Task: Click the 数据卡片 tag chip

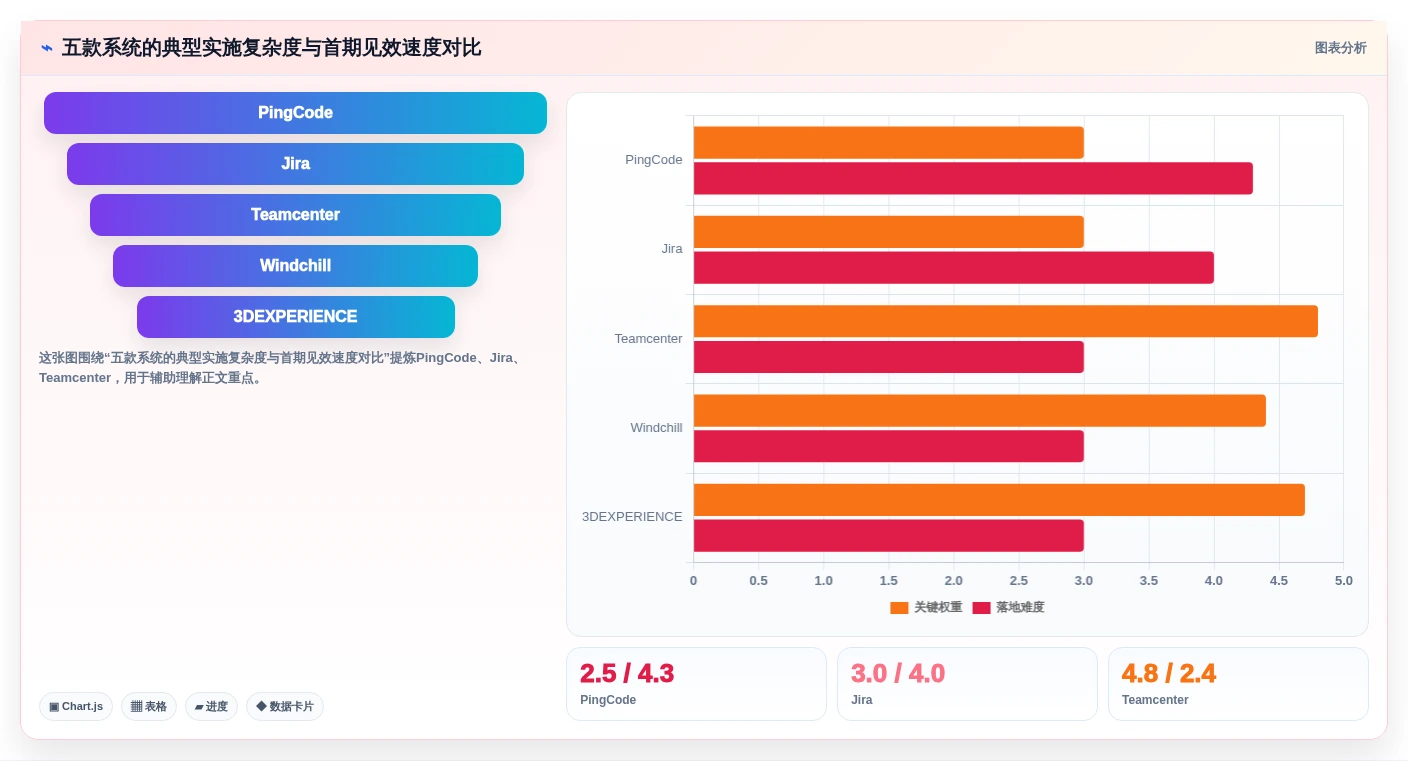Action: 285,707
